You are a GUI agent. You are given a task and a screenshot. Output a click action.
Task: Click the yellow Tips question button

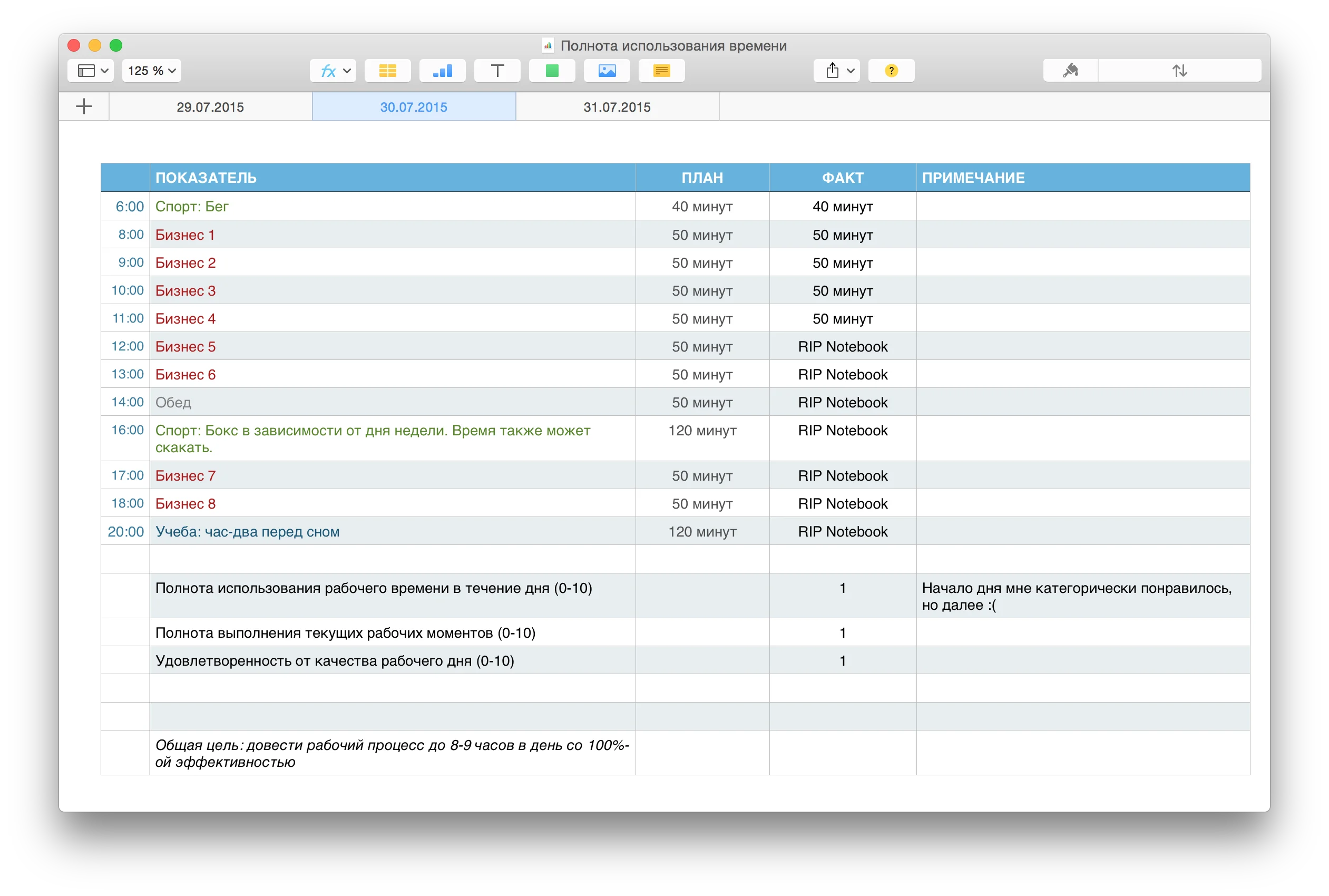(891, 71)
